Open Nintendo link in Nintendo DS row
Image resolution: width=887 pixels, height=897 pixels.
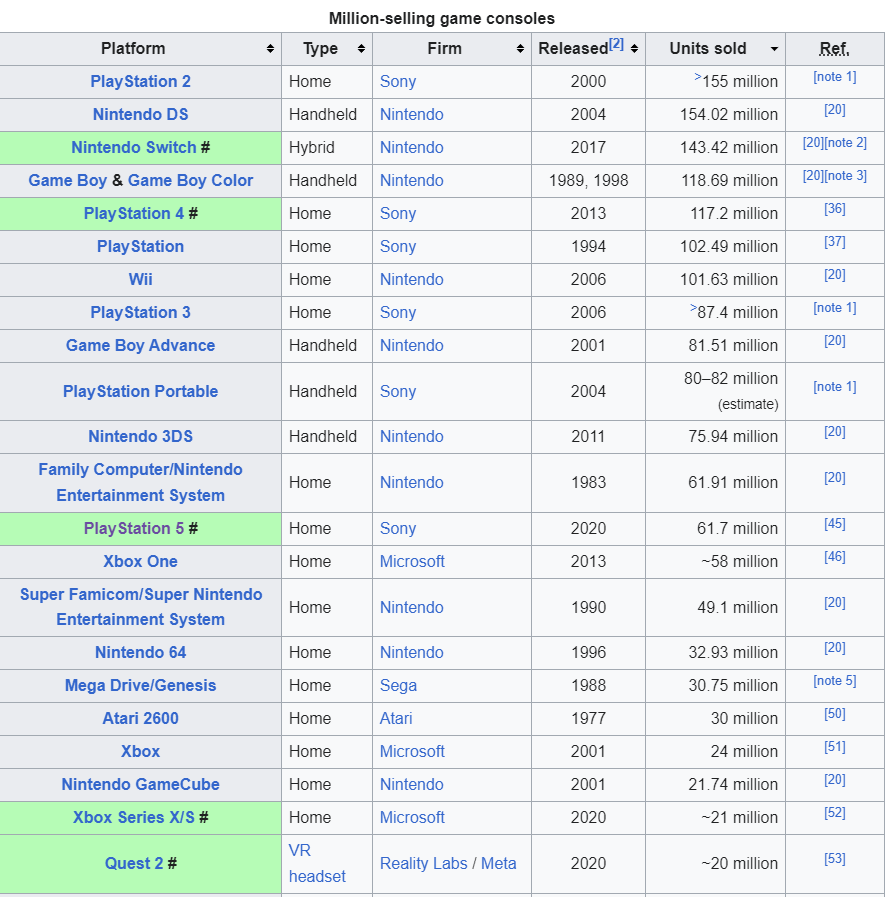click(x=412, y=114)
